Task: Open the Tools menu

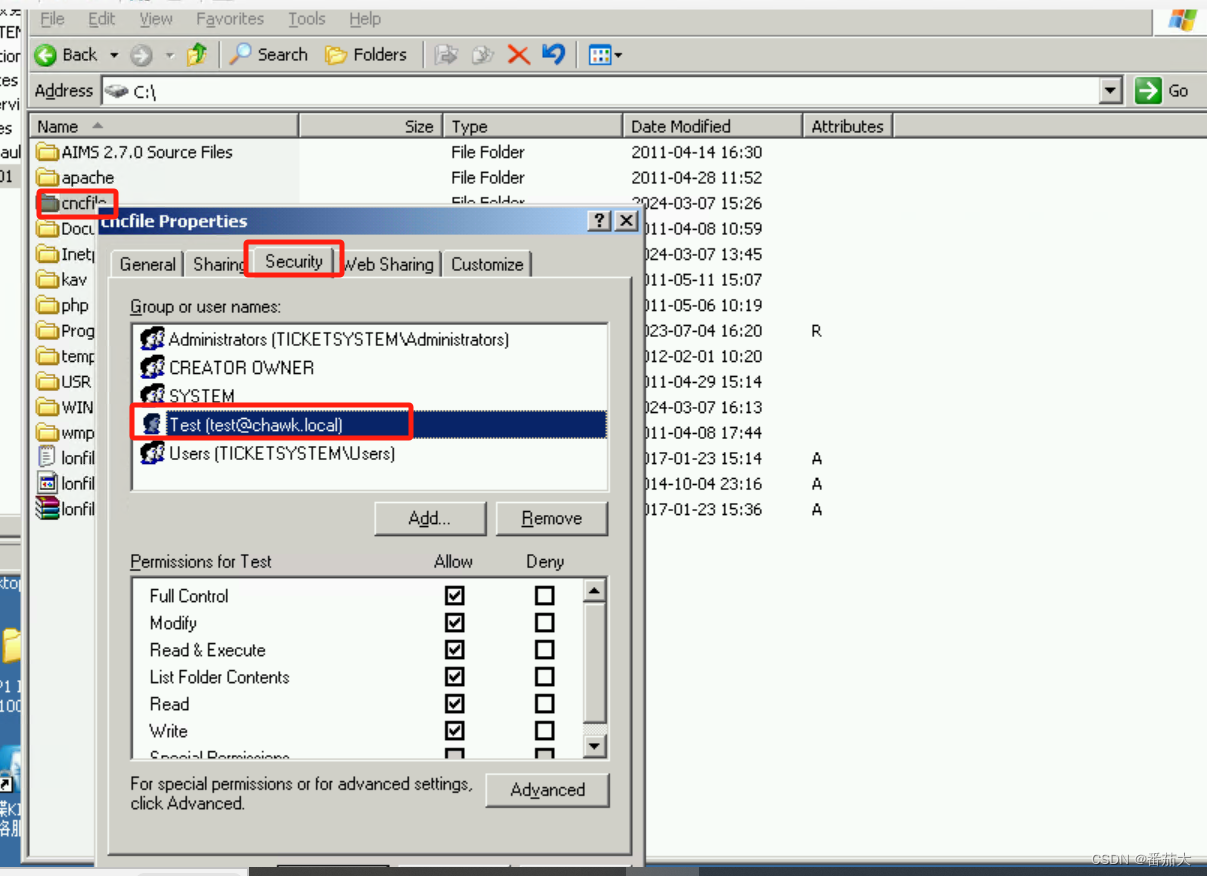Action: click(306, 18)
